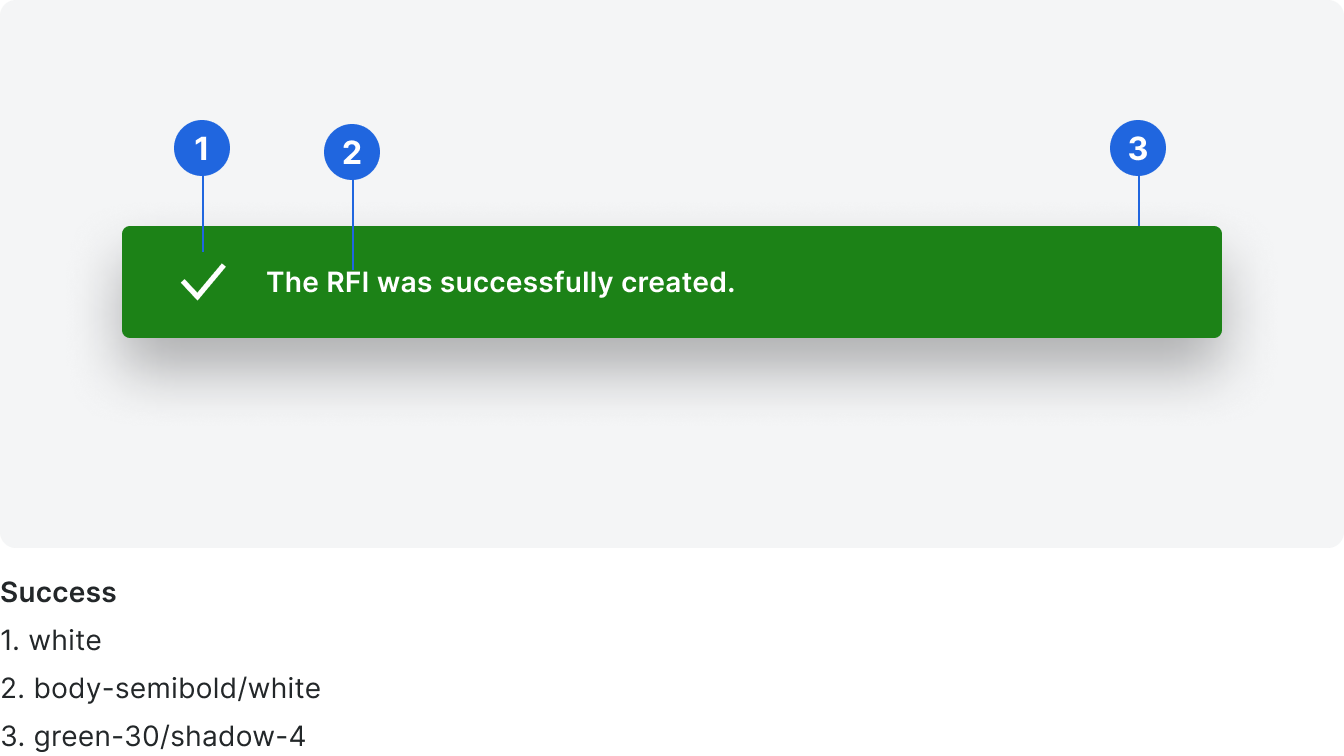This screenshot has width=1344, height=756.
Task: Click the word created in the toast
Action: coord(678,282)
